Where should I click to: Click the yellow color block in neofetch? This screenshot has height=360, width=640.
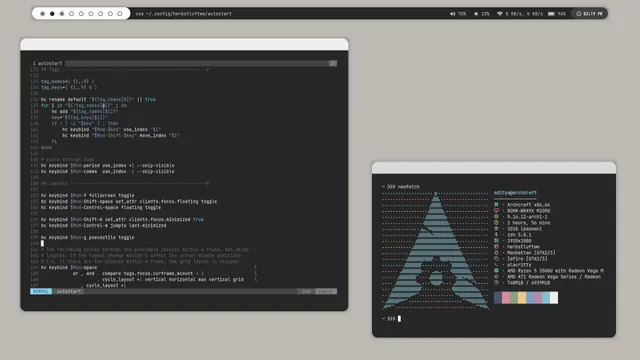click(522, 298)
